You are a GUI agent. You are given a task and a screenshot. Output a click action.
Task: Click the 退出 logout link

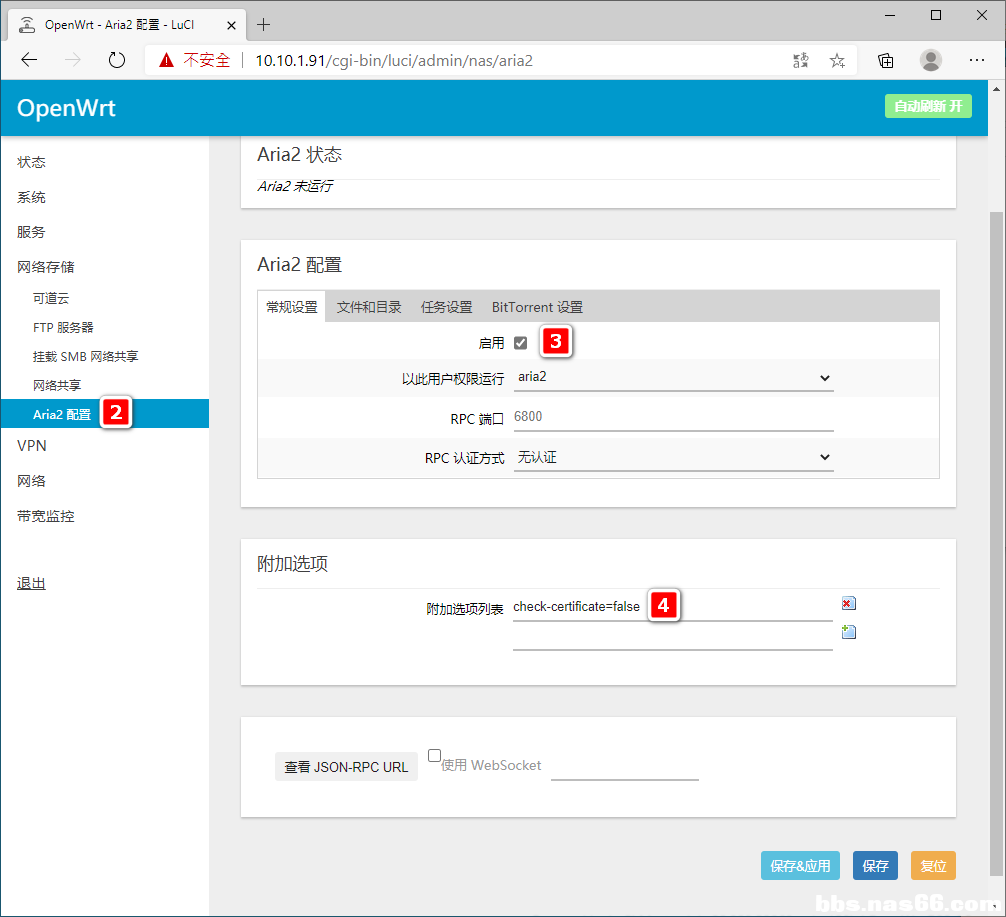31,583
